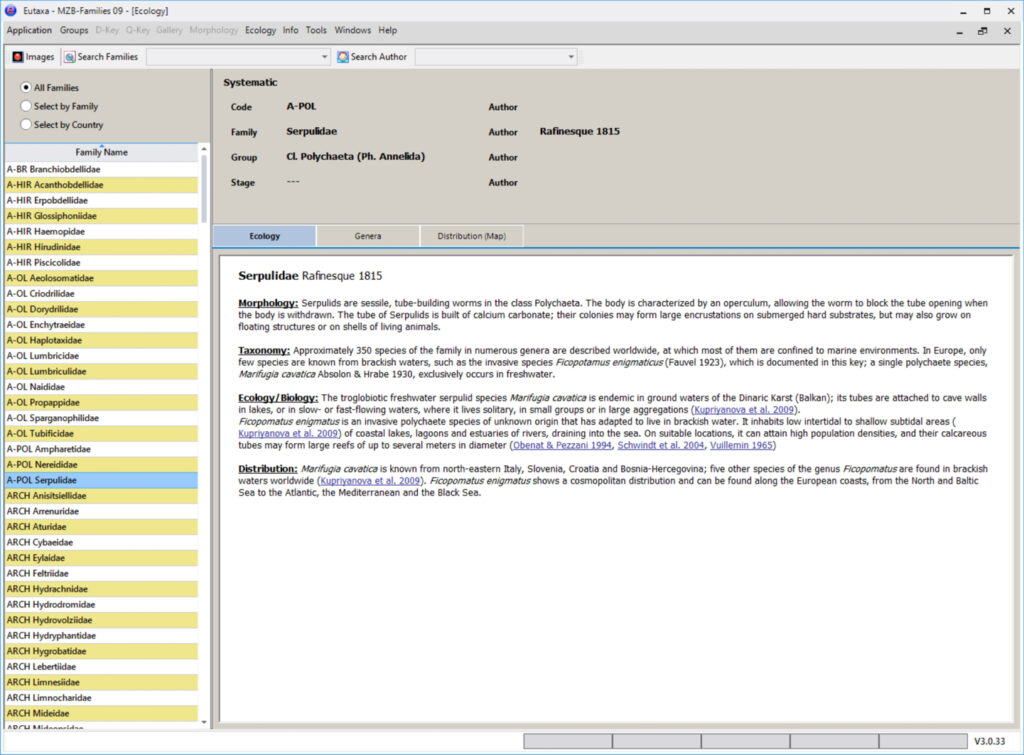Select A-BR Branchiobdellidae in the family list
Screen dimensions: 1024x755
101,169
